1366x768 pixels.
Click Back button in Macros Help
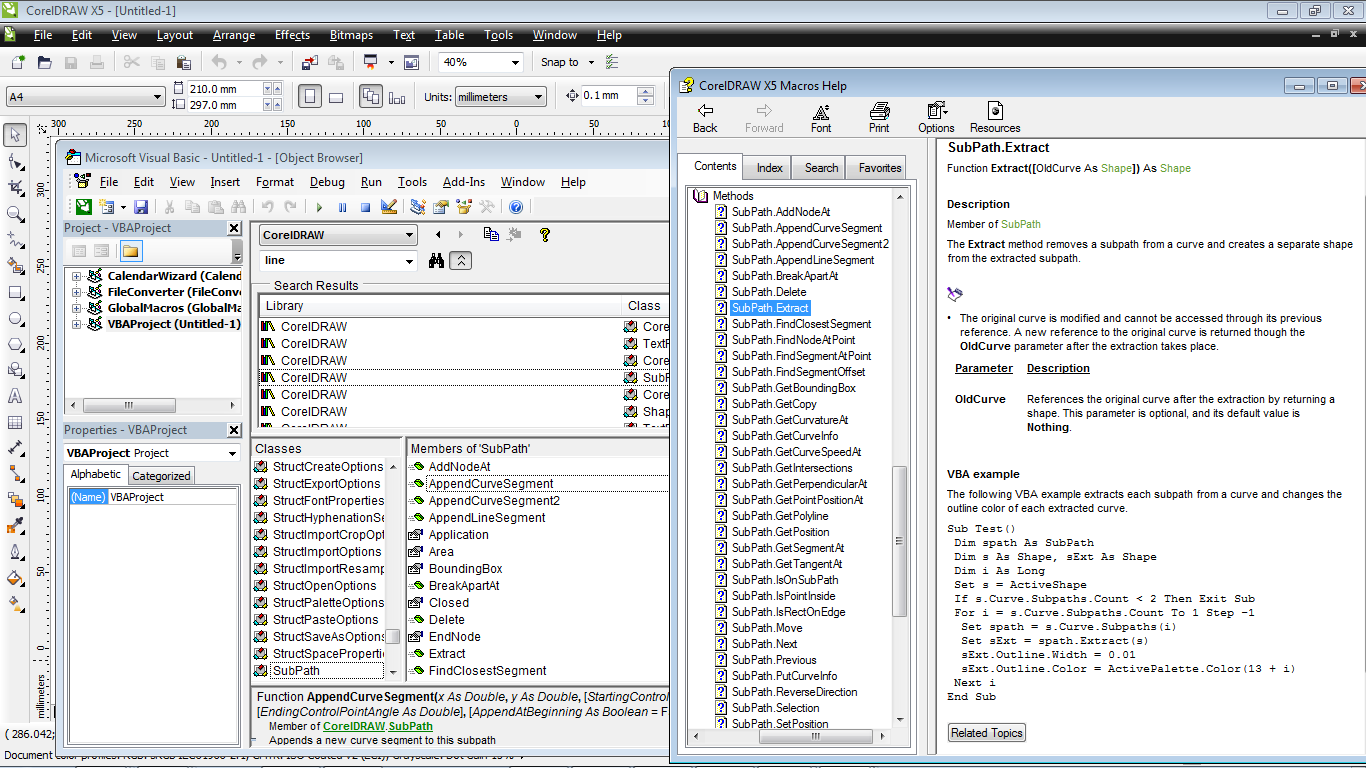click(x=705, y=117)
